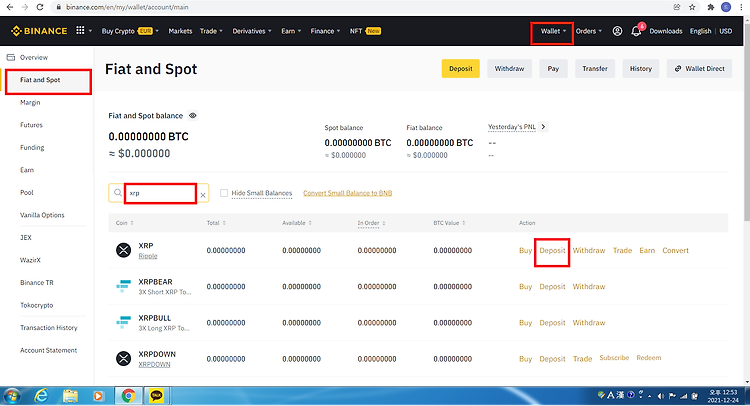Expand Yesterday's PNL arrow
The height and width of the screenshot is (406, 750).
543,127
